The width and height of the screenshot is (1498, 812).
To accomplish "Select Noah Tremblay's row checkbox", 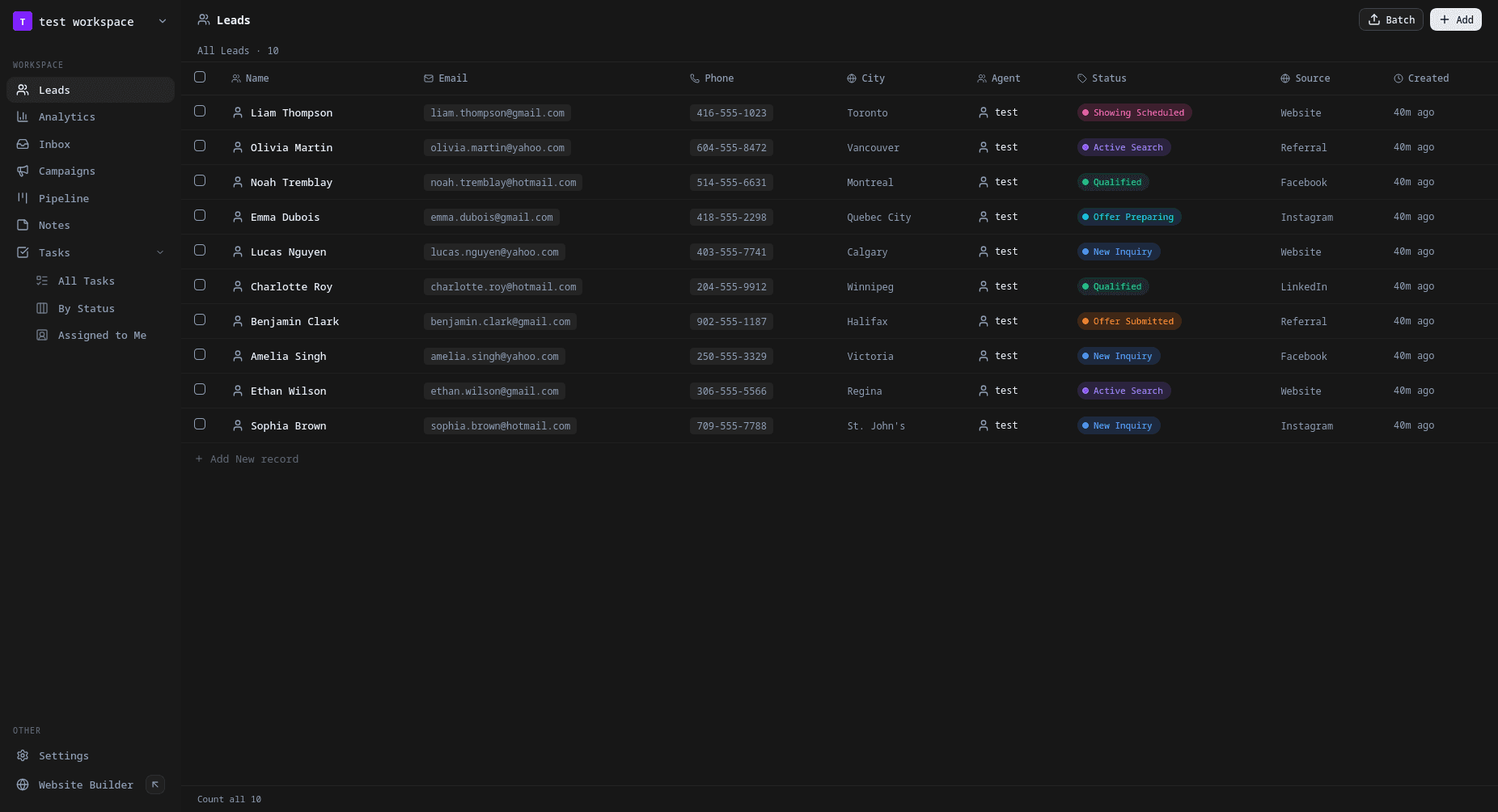I will coord(200,180).
